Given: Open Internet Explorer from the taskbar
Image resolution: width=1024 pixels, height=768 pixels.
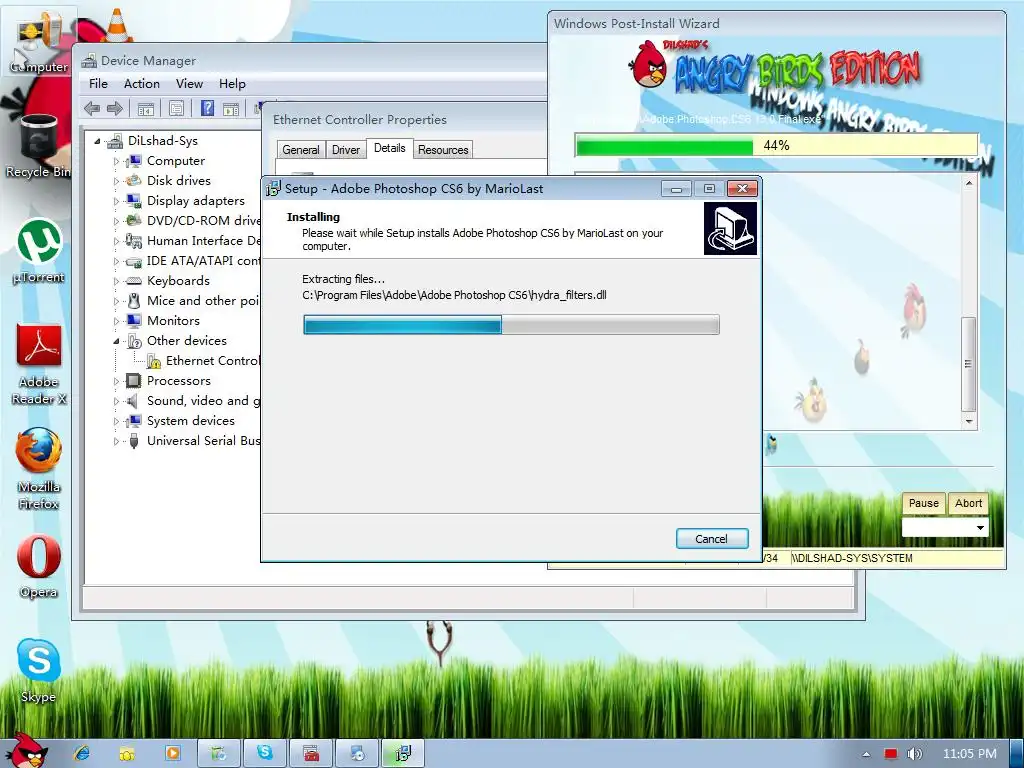Looking at the screenshot, I should (82, 753).
